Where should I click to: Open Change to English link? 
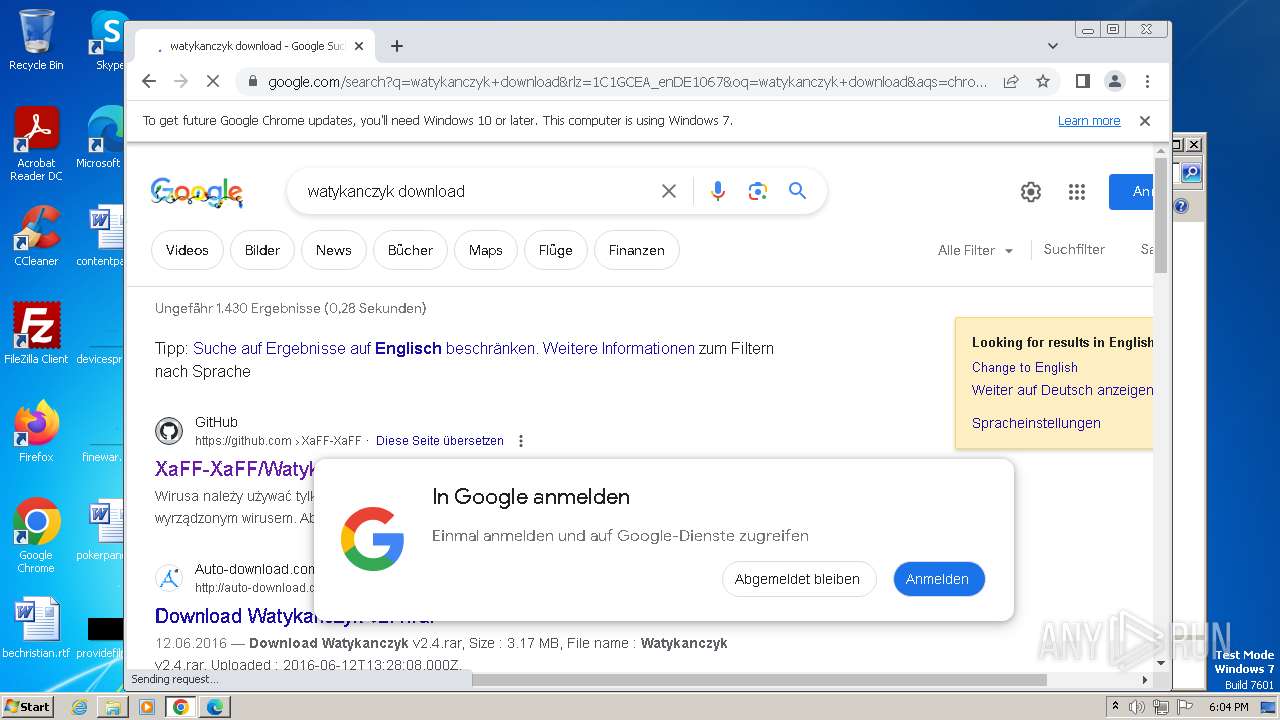tap(1024, 368)
